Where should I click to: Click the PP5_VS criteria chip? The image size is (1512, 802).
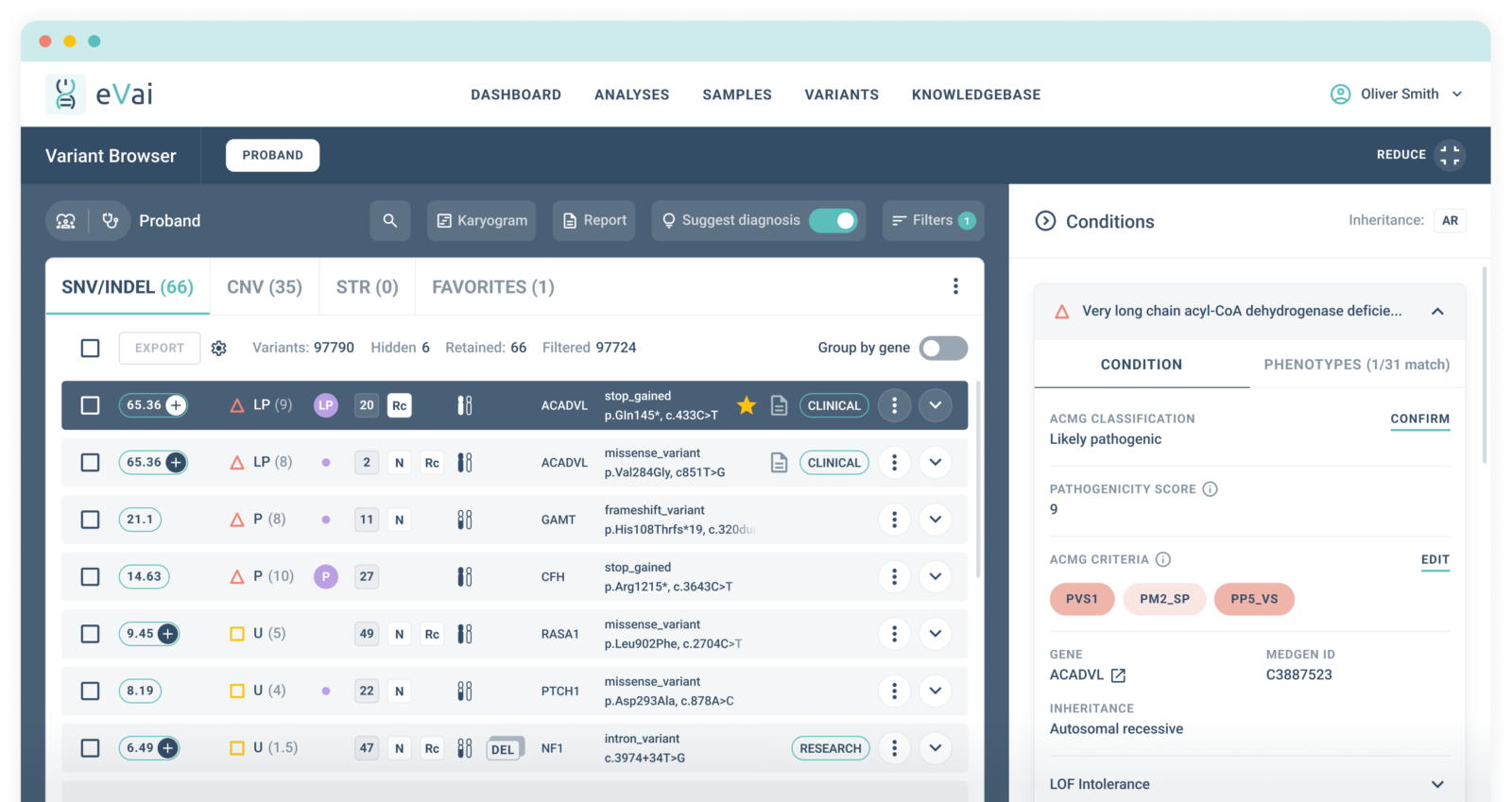point(1254,599)
